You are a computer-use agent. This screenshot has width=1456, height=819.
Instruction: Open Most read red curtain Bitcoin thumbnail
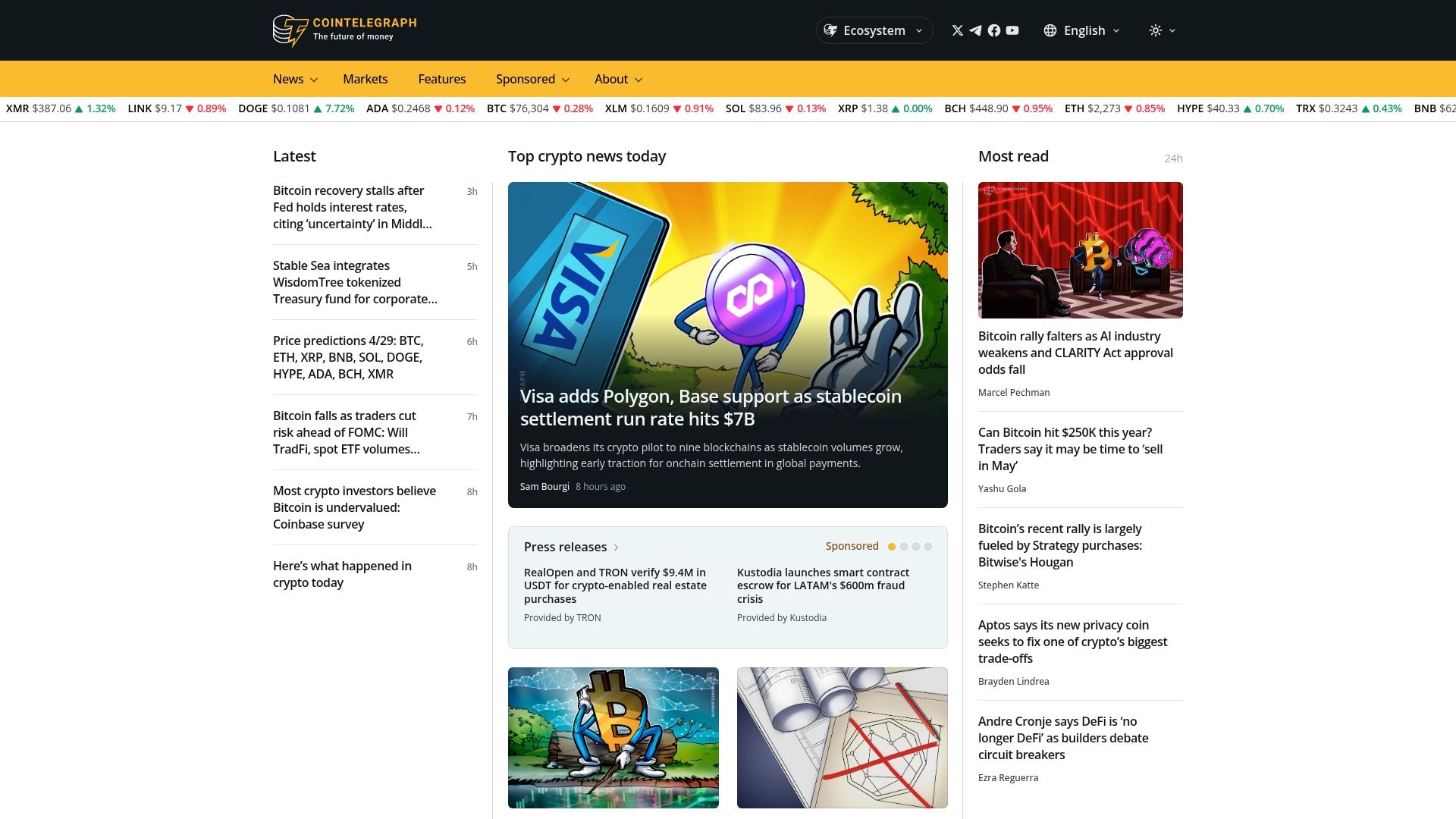[1081, 250]
